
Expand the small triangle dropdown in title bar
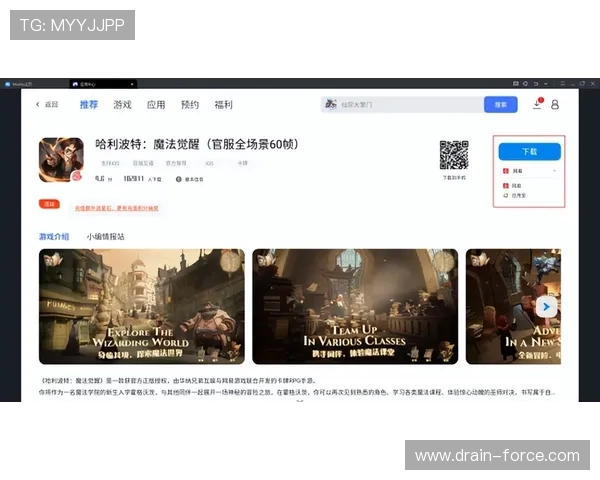tap(546, 83)
